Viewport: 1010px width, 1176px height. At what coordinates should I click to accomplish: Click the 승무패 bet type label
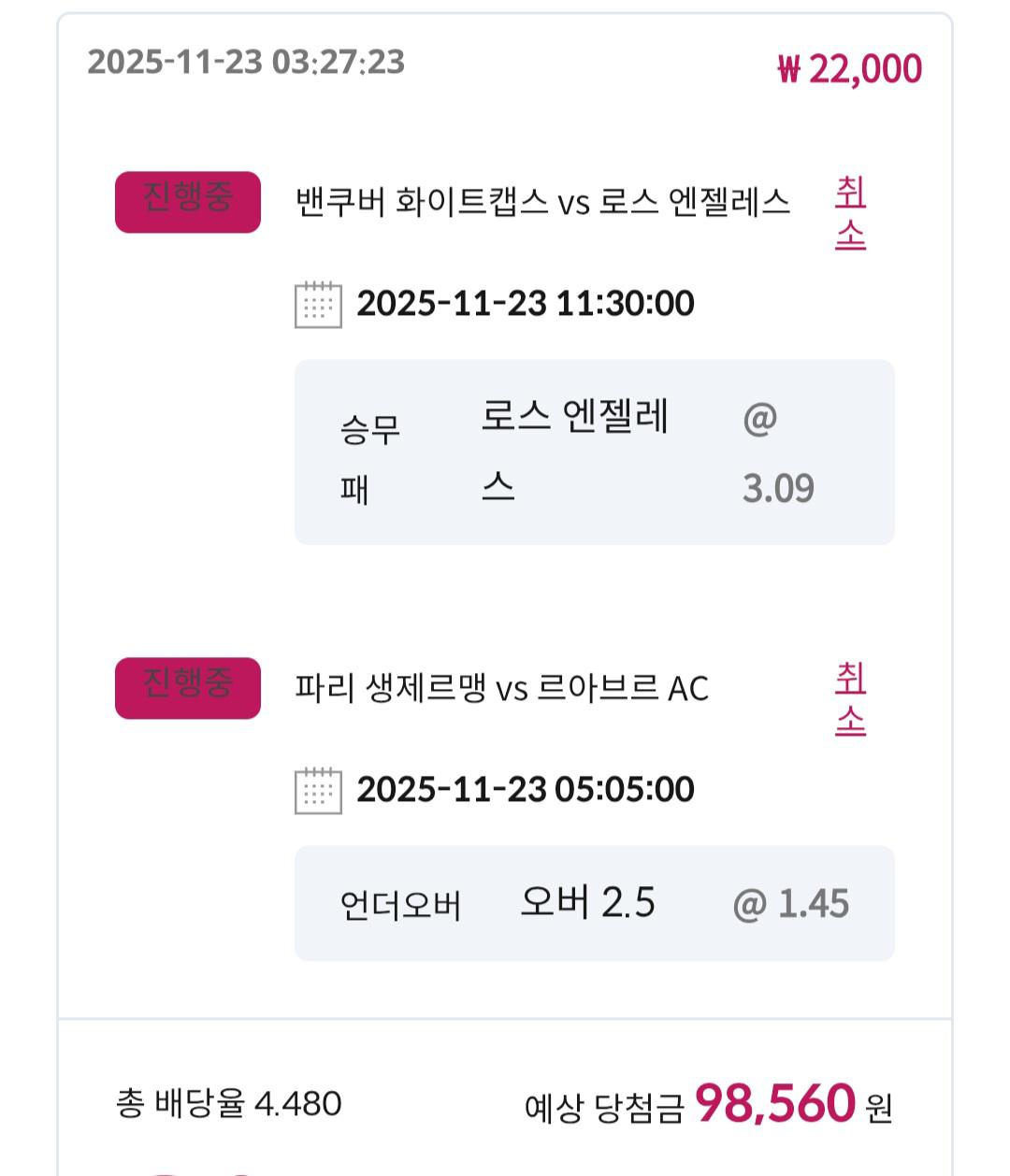[369, 458]
